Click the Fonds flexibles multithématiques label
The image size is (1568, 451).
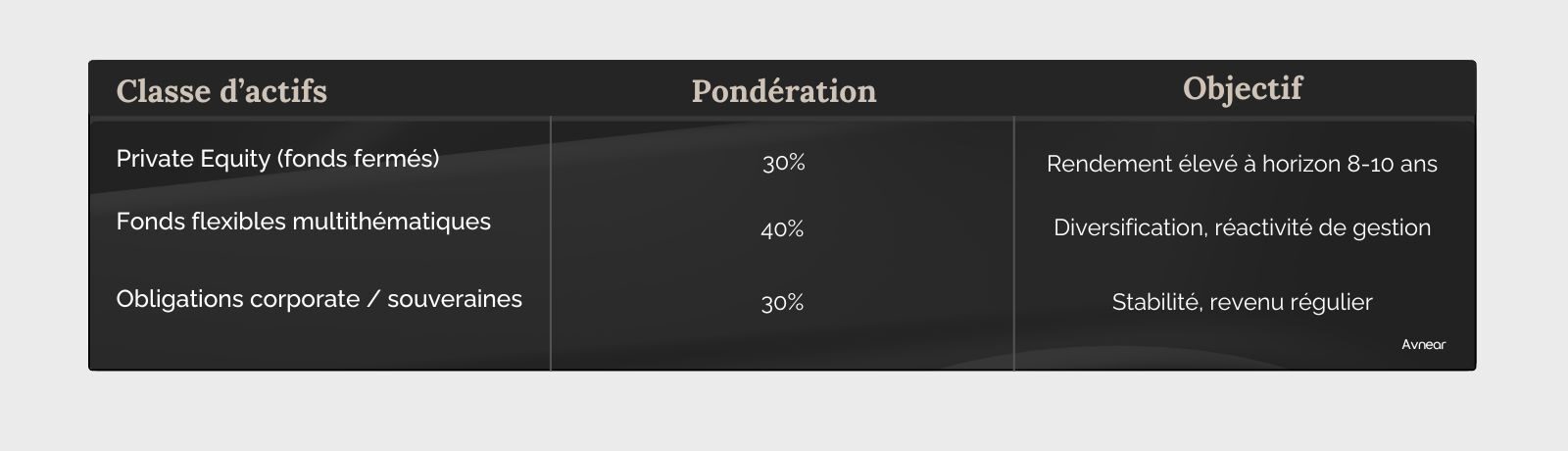(x=303, y=222)
